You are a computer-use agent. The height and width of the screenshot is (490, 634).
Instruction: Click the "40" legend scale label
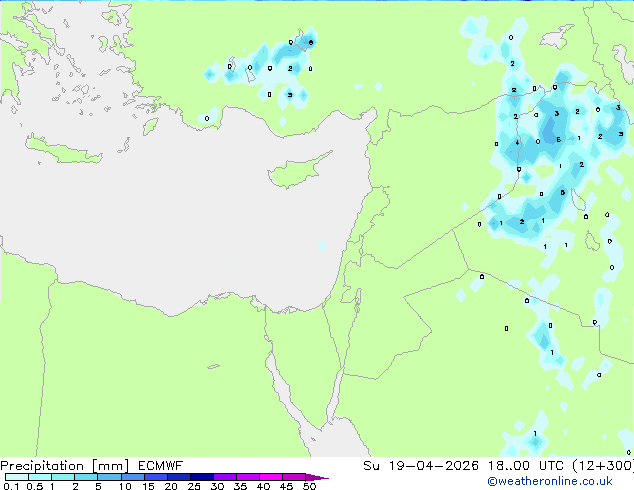[x=263, y=486]
